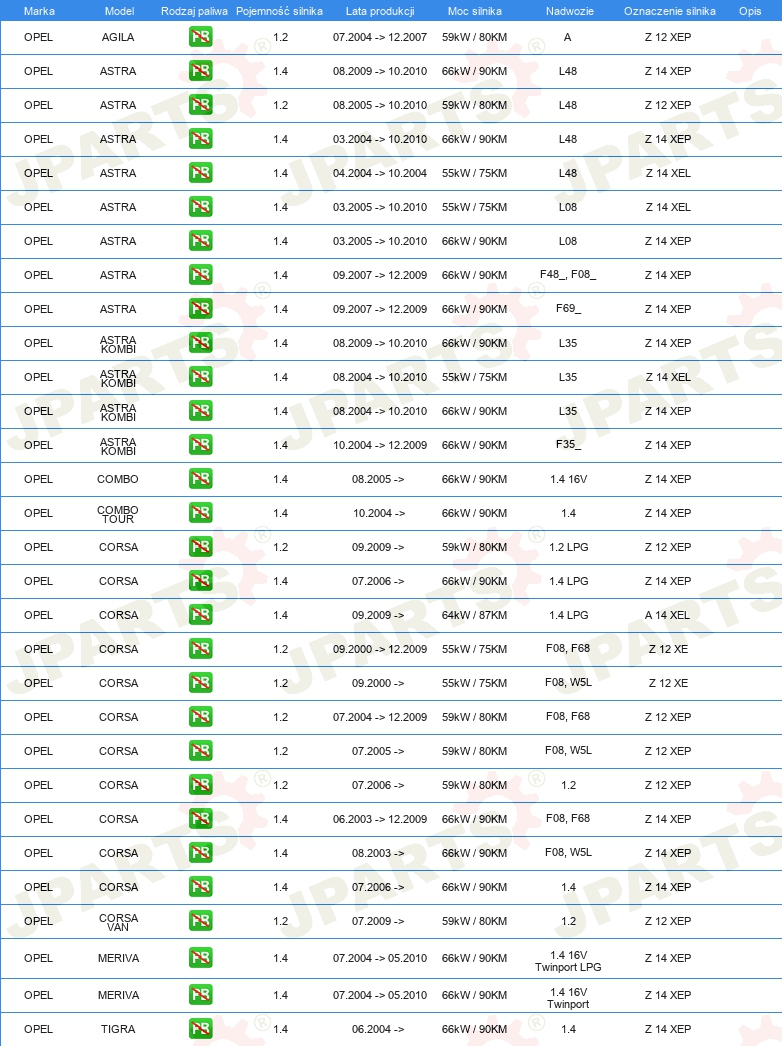Select fuel icon in the COMBO TOUR row
The image size is (782, 1046).
[x=200, y=513]
